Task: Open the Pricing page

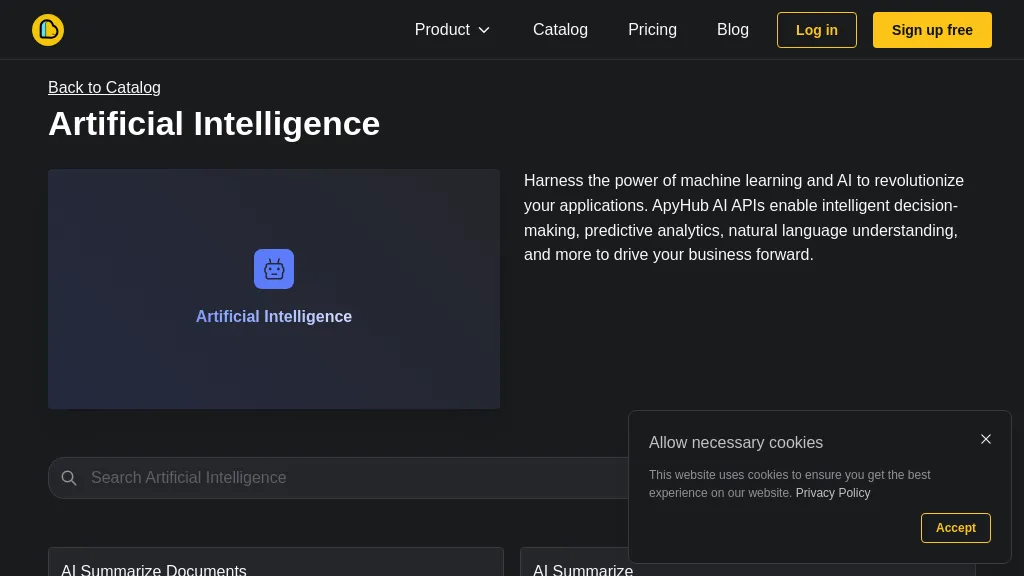Action: tap(652, 30)
